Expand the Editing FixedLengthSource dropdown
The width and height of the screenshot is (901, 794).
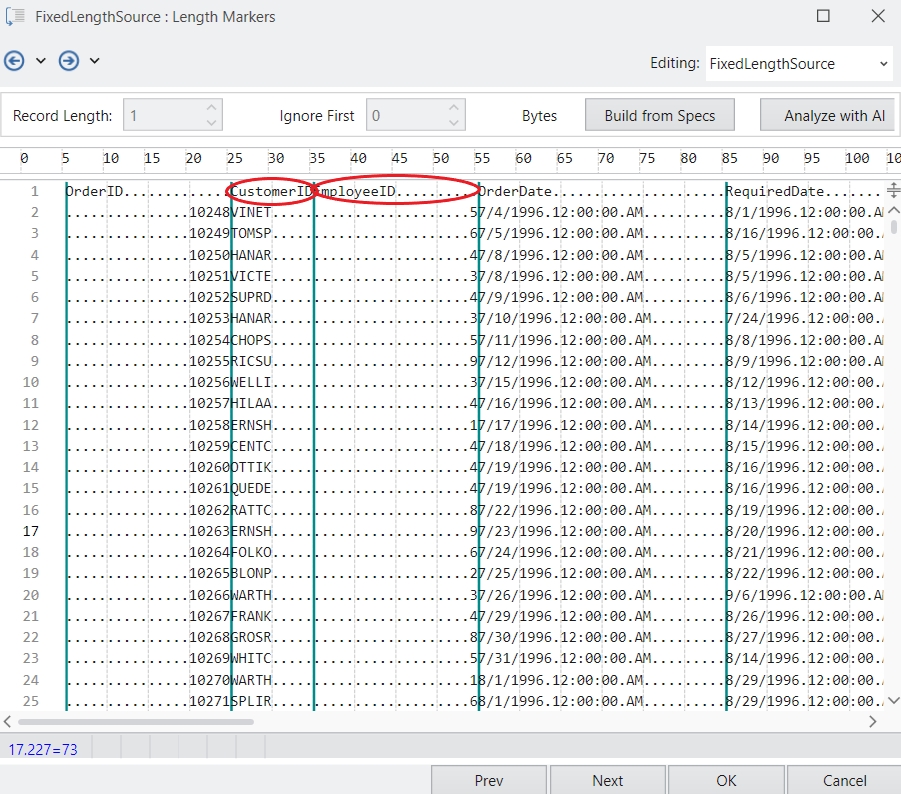(x=883, y=63)
